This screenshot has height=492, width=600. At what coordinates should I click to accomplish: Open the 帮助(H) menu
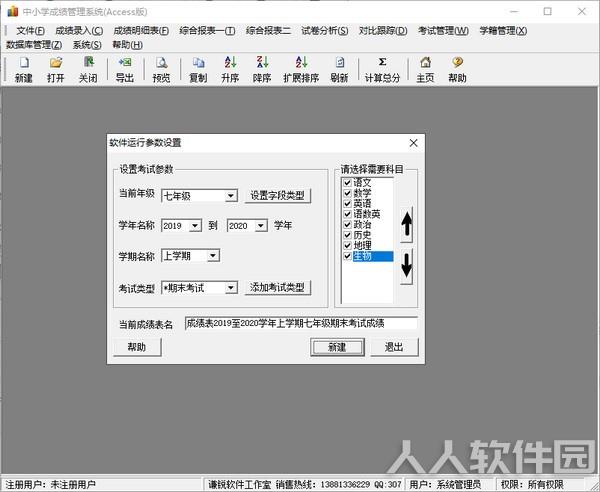click(127, 45)
